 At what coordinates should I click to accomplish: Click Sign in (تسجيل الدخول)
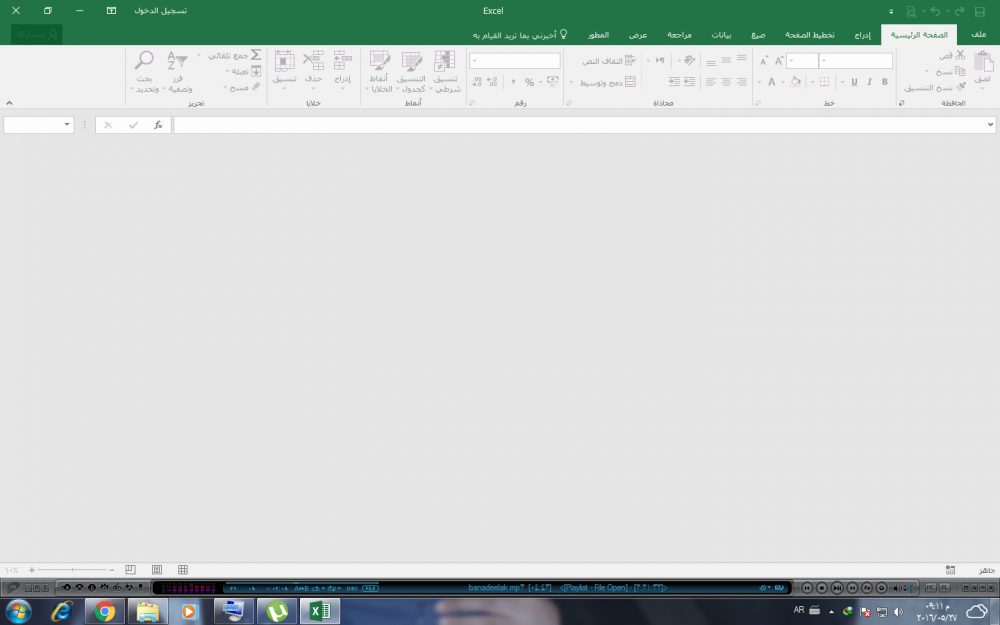coord(161,11)
